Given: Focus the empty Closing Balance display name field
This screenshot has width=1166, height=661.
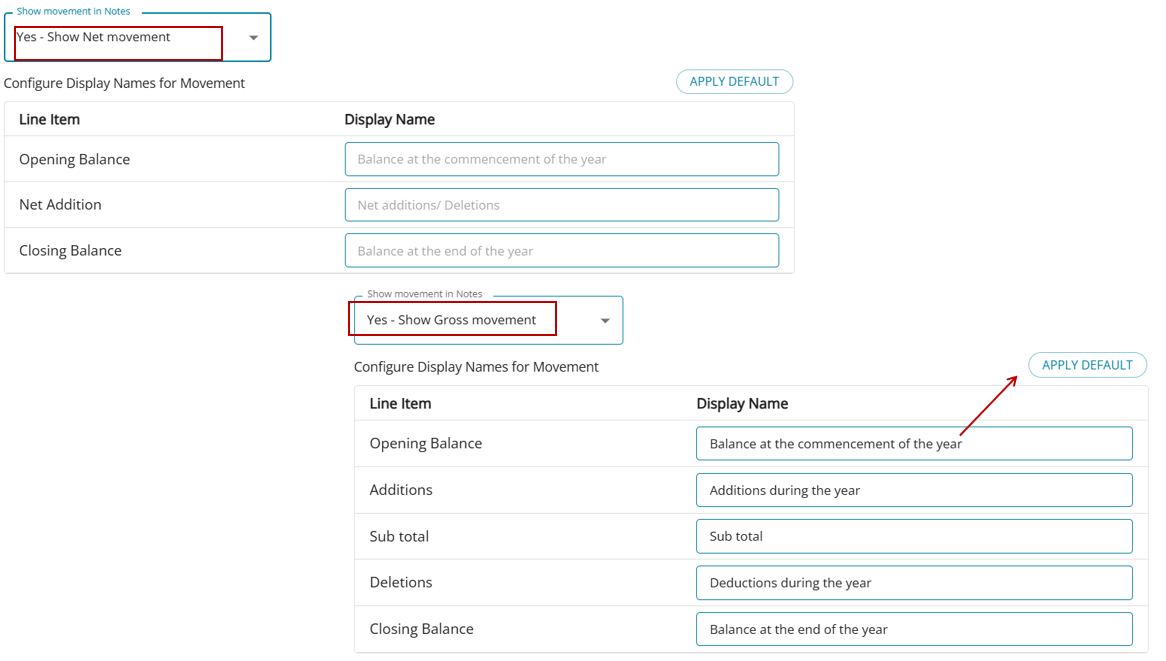Looking at the screenshot, I should [x=561, y=251].
